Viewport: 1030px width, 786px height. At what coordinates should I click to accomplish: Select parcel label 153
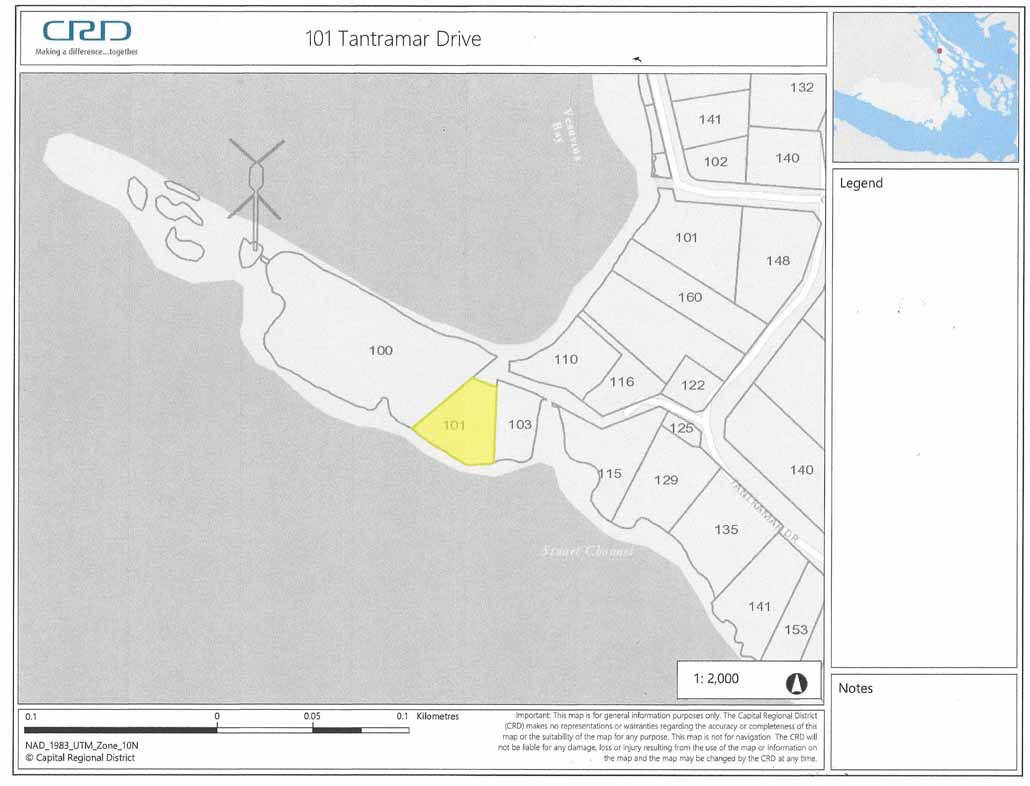pos(795,630)
